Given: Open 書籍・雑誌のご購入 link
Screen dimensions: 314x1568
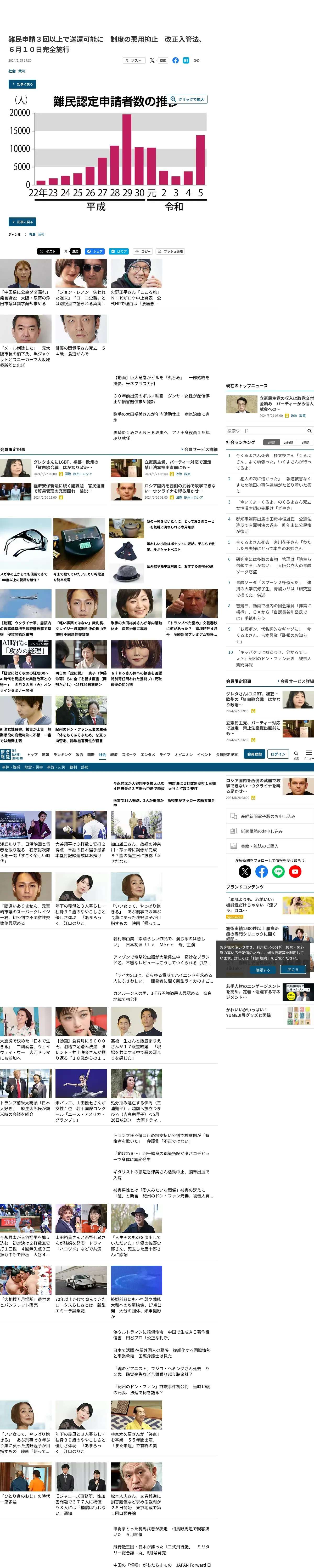Looking at the screenshot, I should tap(270, 846).
